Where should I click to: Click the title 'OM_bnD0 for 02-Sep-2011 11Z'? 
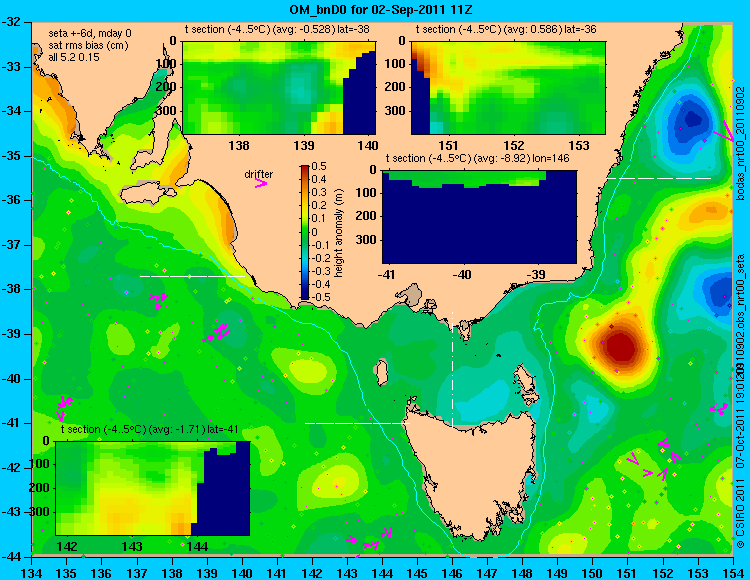(x=381, y=9)
